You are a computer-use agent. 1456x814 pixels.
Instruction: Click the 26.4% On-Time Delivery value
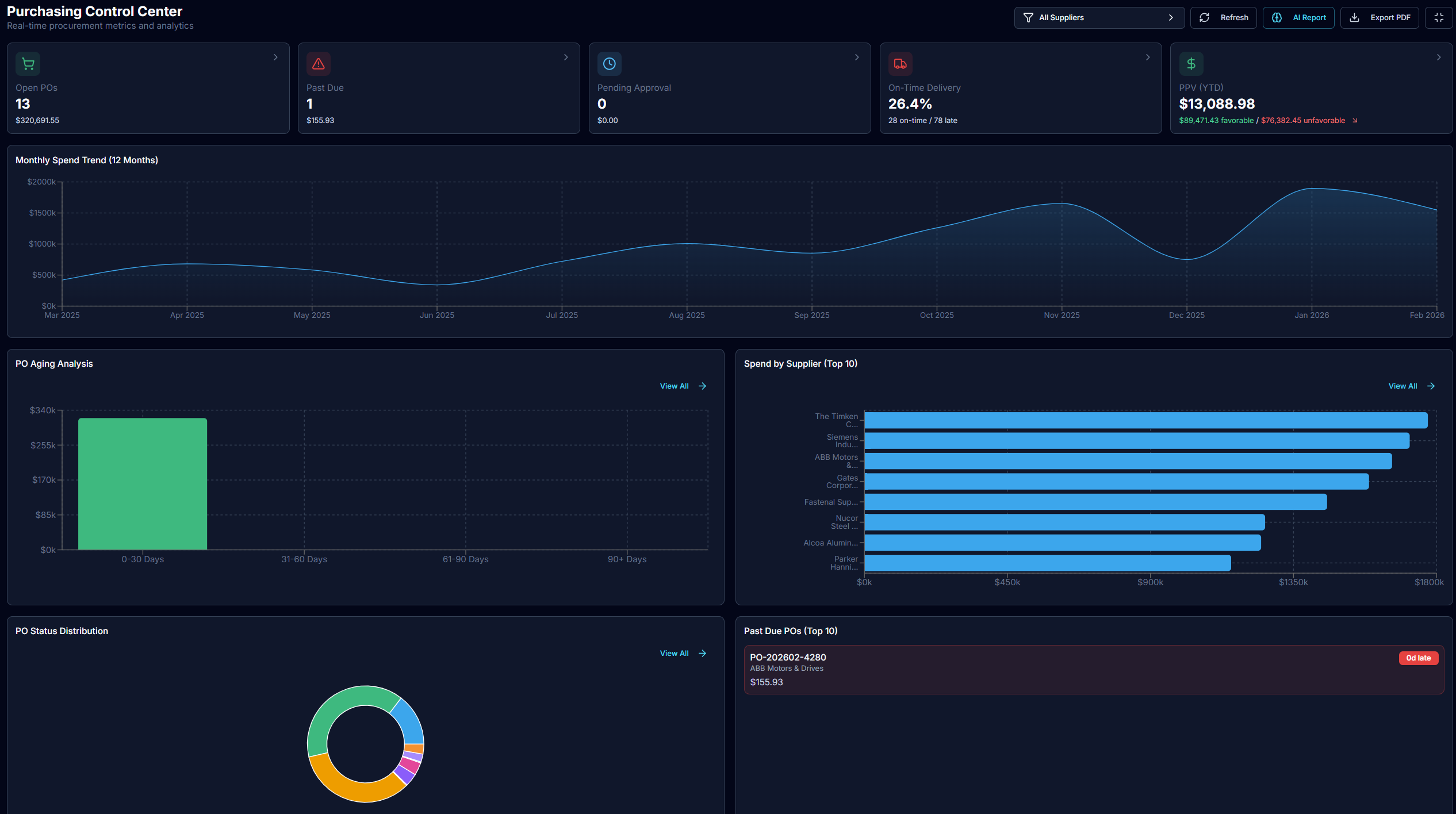click(x=910, y=104)
